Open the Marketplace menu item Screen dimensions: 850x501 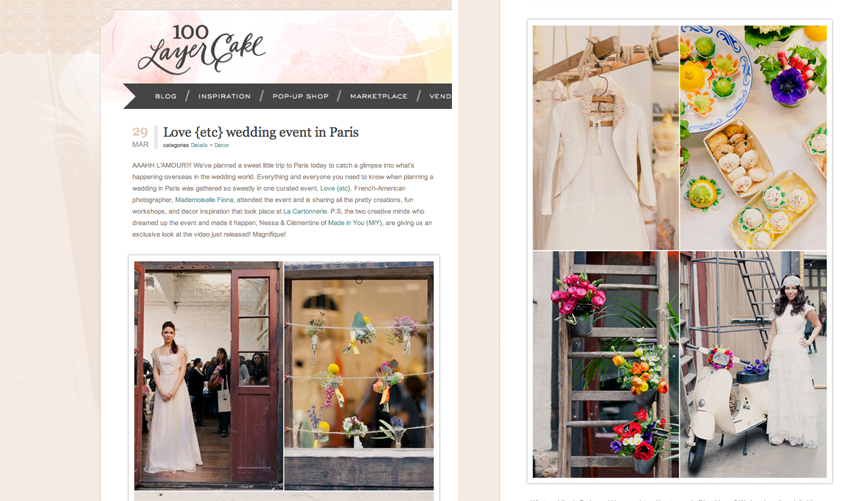pyautogui.click(x=378, y=96)
